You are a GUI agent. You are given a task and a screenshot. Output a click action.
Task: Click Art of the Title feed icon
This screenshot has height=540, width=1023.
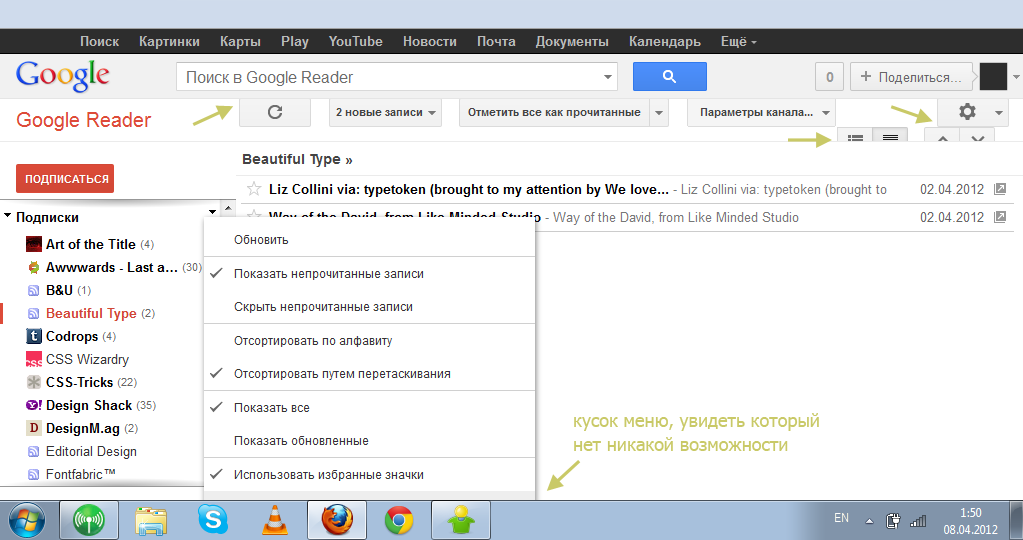[34, 244]
